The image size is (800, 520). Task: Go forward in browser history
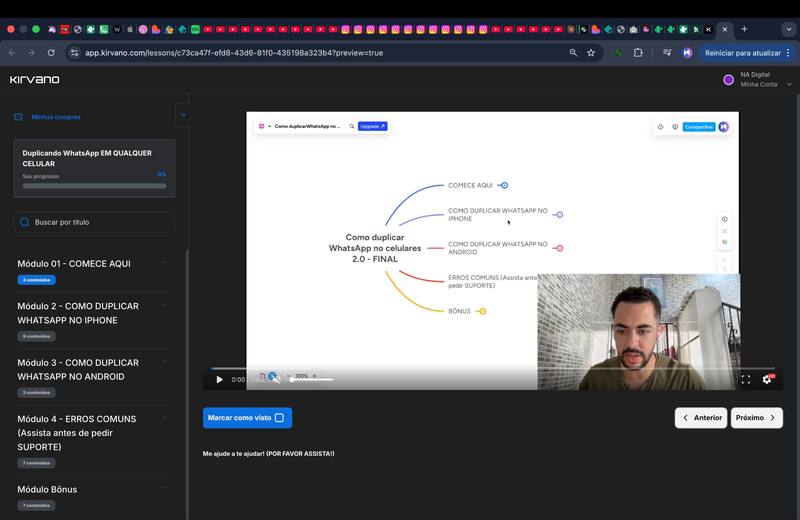click(x=32, y=53)
